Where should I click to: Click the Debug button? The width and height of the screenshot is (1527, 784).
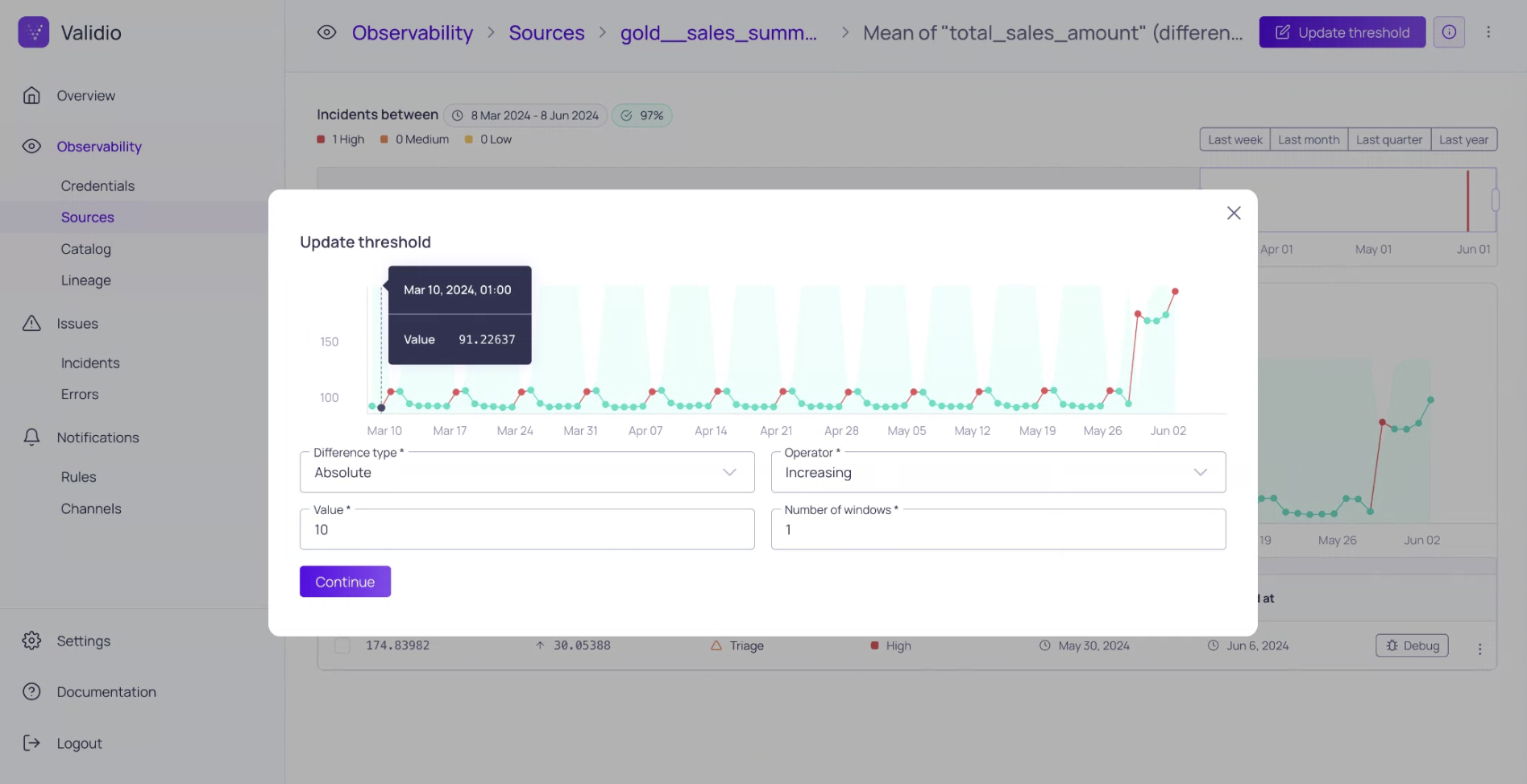(1412, 646)
